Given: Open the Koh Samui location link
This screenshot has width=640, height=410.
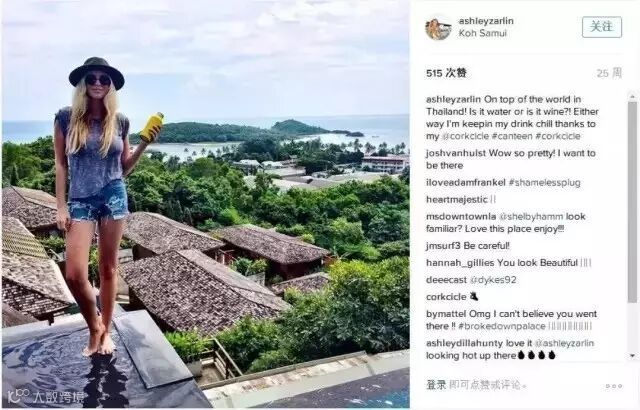Looking at the screenshot, I should point(482,33).
